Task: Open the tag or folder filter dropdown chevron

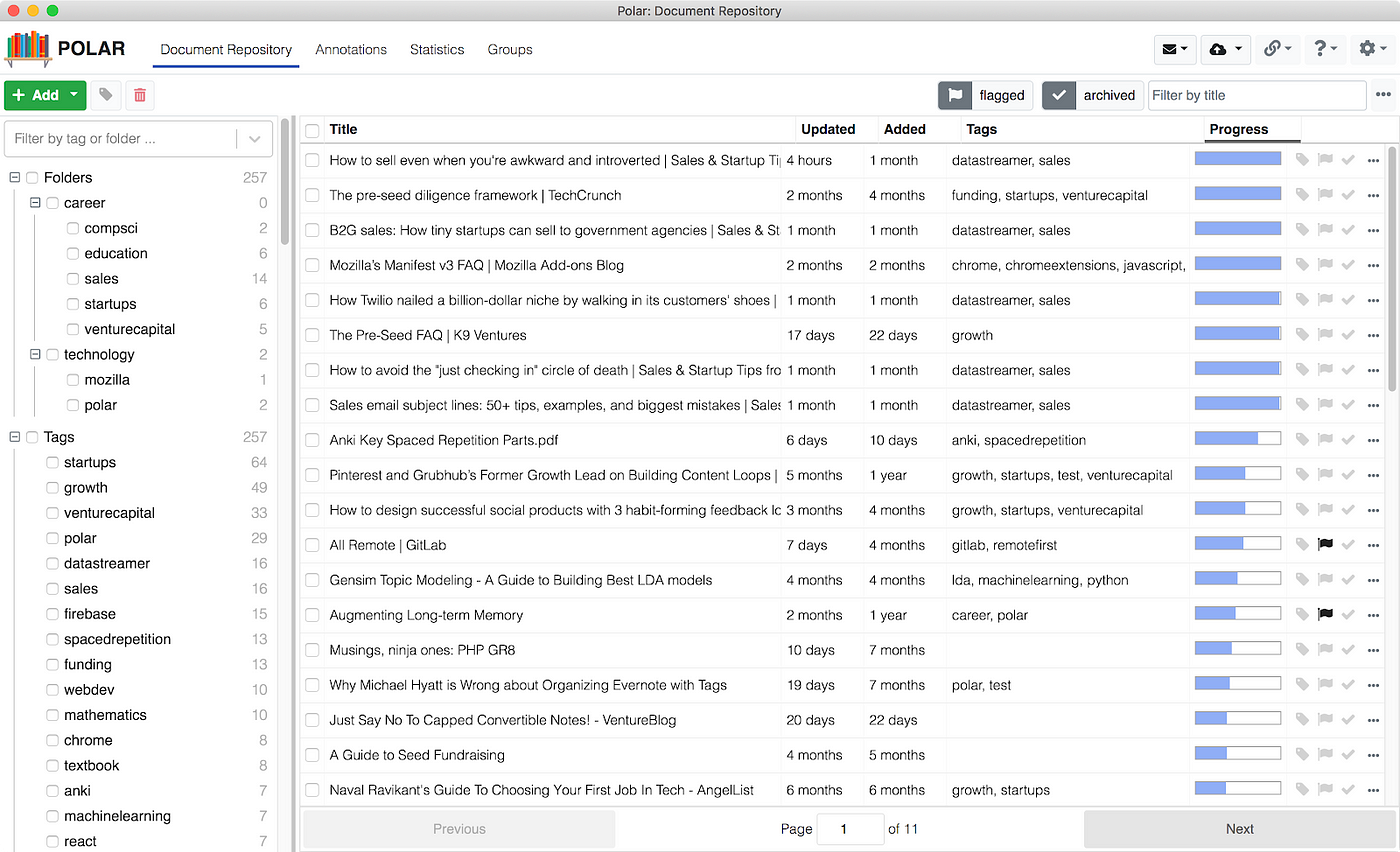Action: coord(254,139)
